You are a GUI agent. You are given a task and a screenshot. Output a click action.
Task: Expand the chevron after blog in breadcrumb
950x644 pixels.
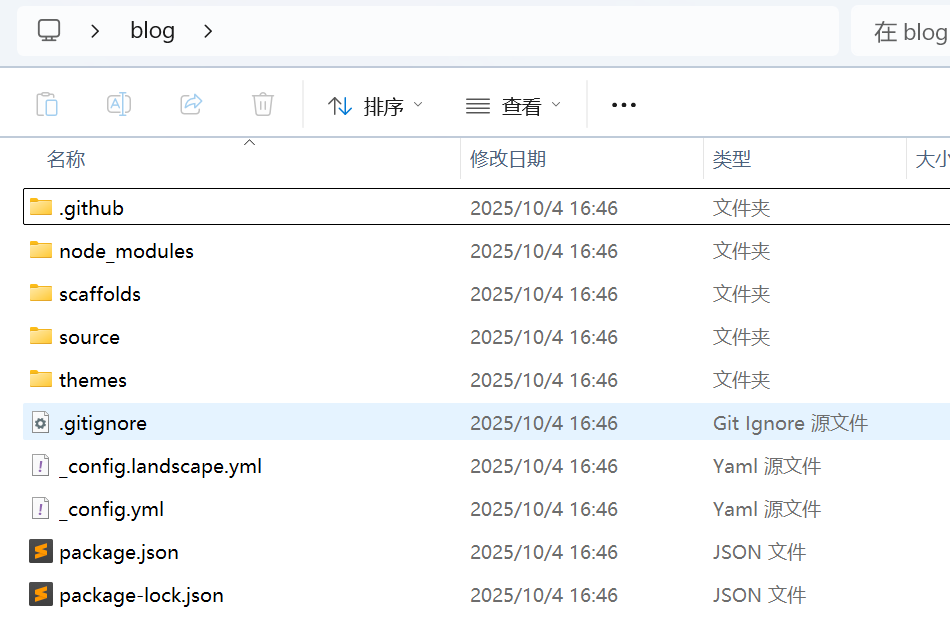[208, 31]
